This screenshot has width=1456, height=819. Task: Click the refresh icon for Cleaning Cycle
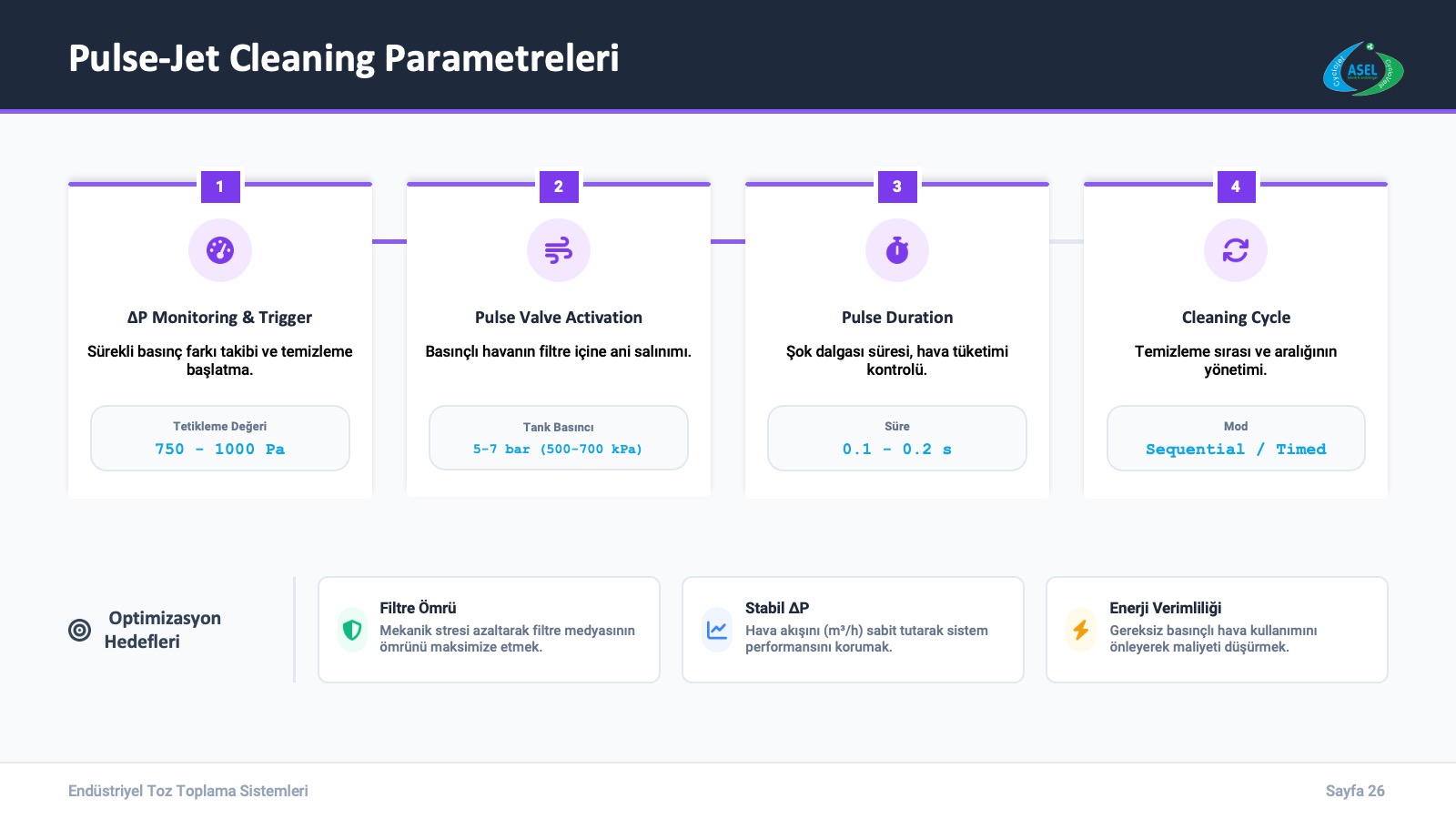click(x=1236, y=250)
